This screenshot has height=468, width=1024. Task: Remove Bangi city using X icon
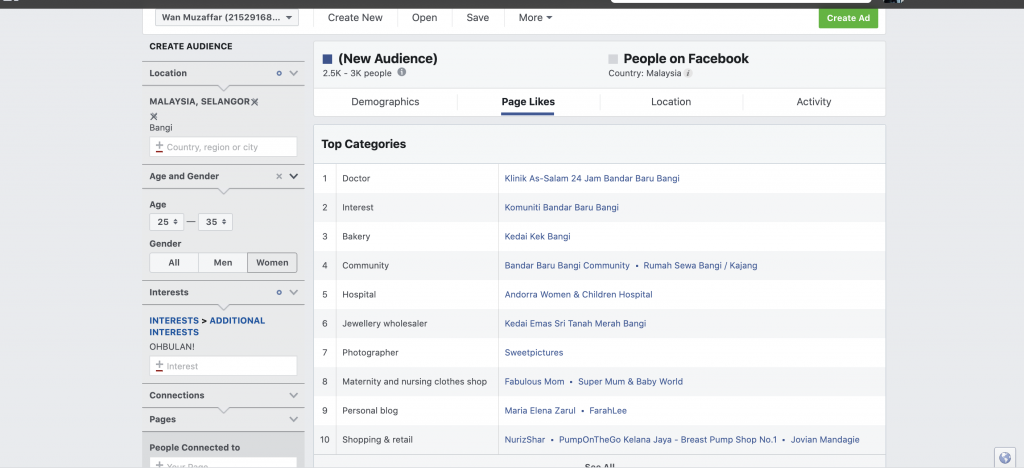click(x=154, y=116)
